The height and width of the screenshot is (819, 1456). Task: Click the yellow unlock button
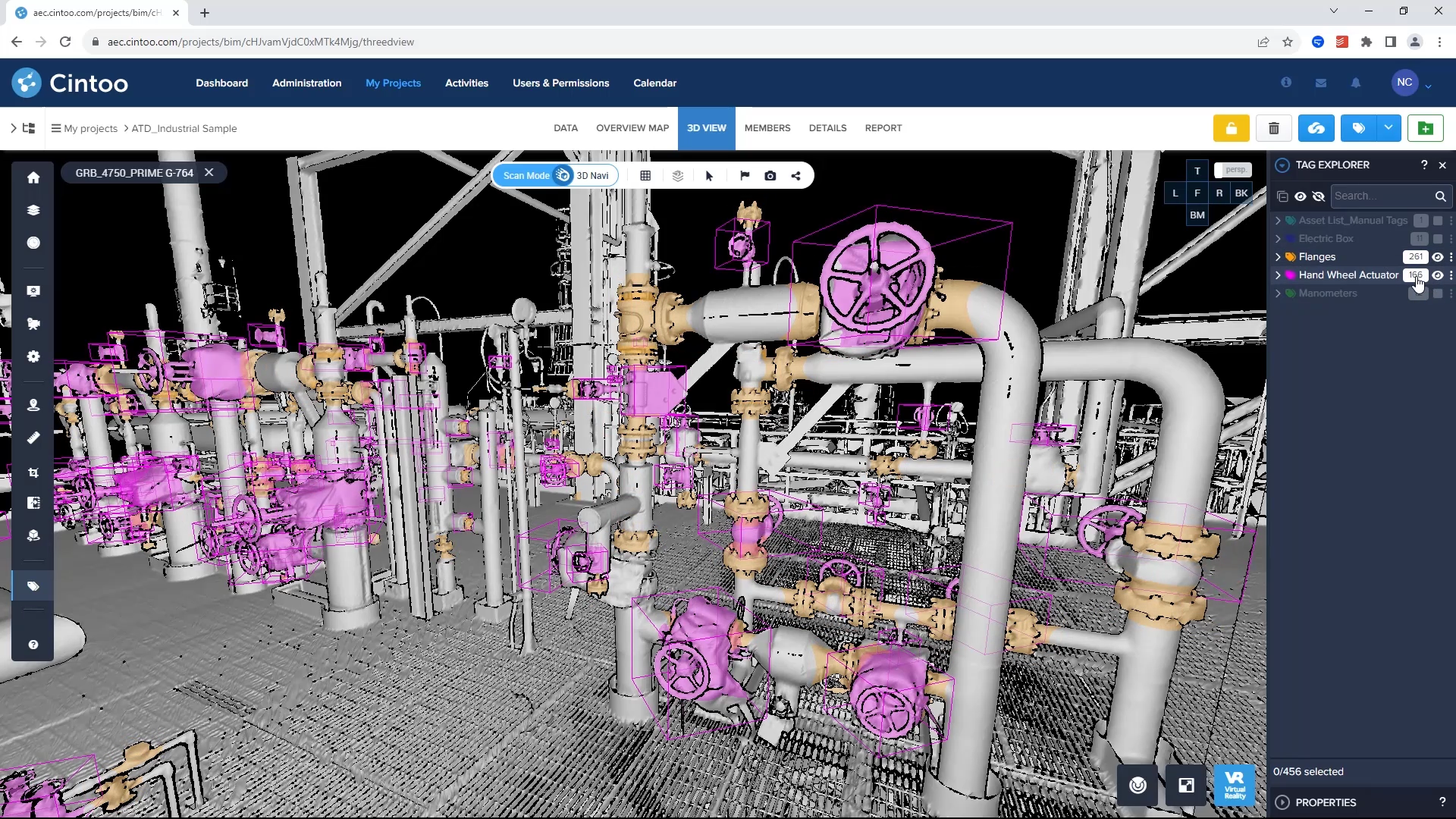pos(1232,128)
